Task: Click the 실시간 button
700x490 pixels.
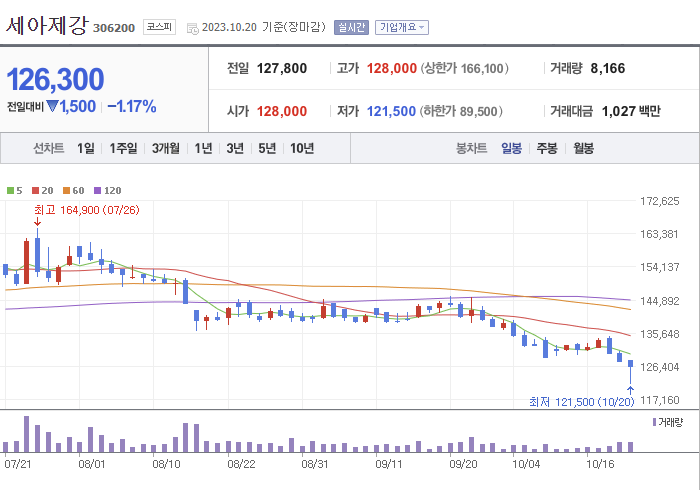Action: pyautogui.click(x=351, y=27)
